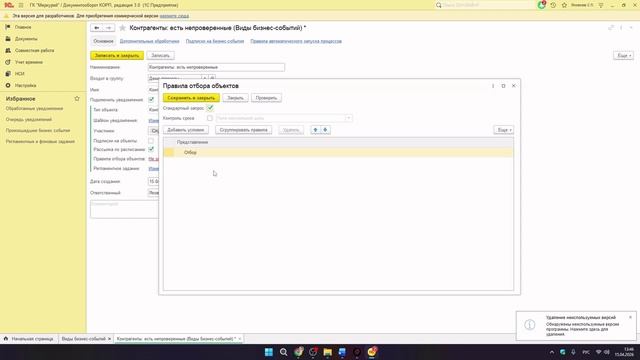Open Windows taskbar search
Viewport: 640px width, 360px height.
(283, 352)
